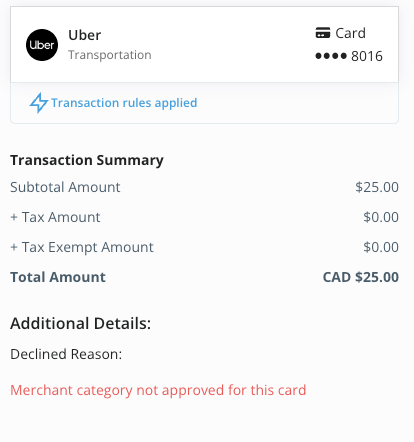Select the Declined Reason label
The image size is (414, 442).
(x=66, y=354)
